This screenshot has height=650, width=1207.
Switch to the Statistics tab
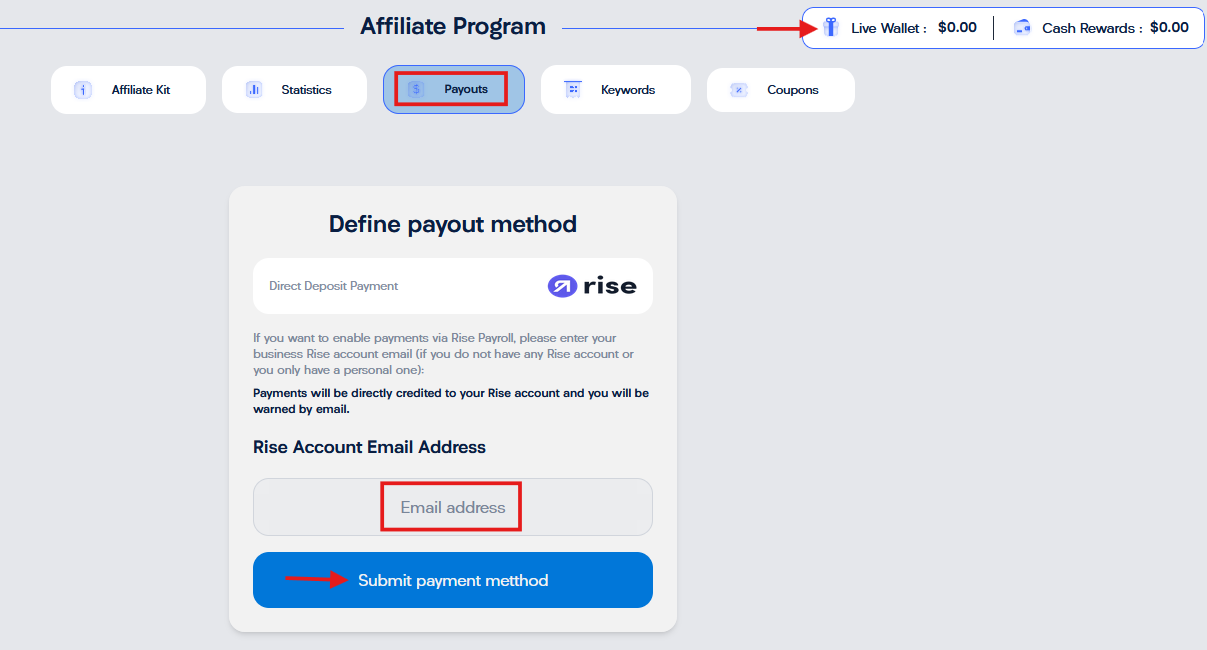point(294,90)
